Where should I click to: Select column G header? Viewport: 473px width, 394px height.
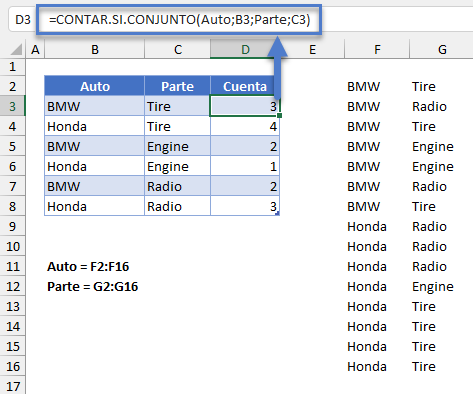tap(442, 50)
